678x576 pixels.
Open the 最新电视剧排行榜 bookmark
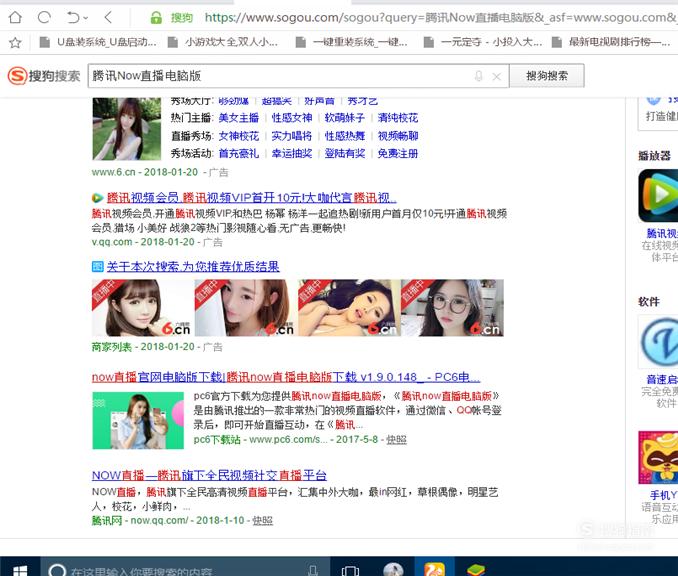click(x=611, y=42)
